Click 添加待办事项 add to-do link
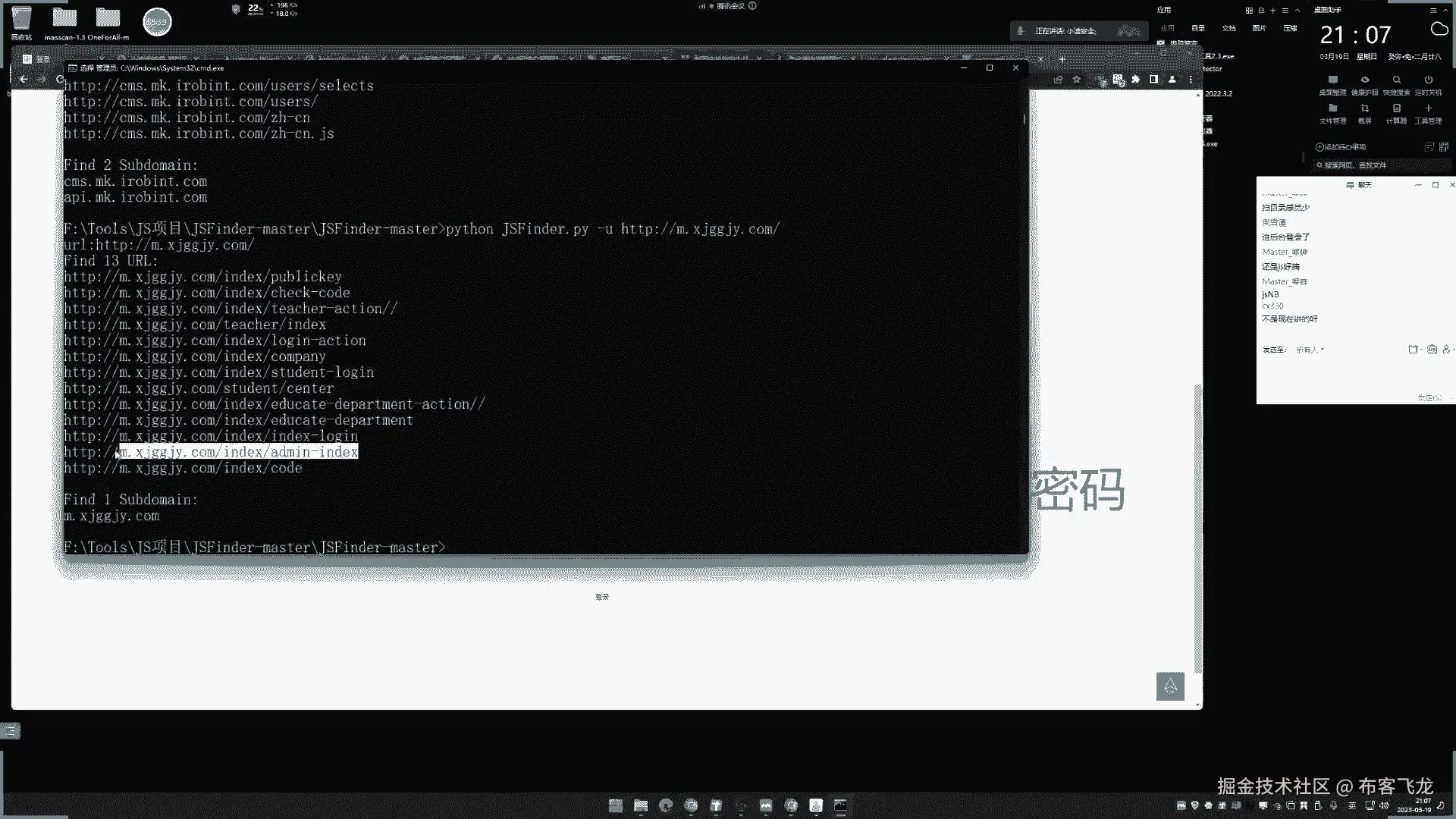Viewport: 1456px width, 819px height. 1341,147
